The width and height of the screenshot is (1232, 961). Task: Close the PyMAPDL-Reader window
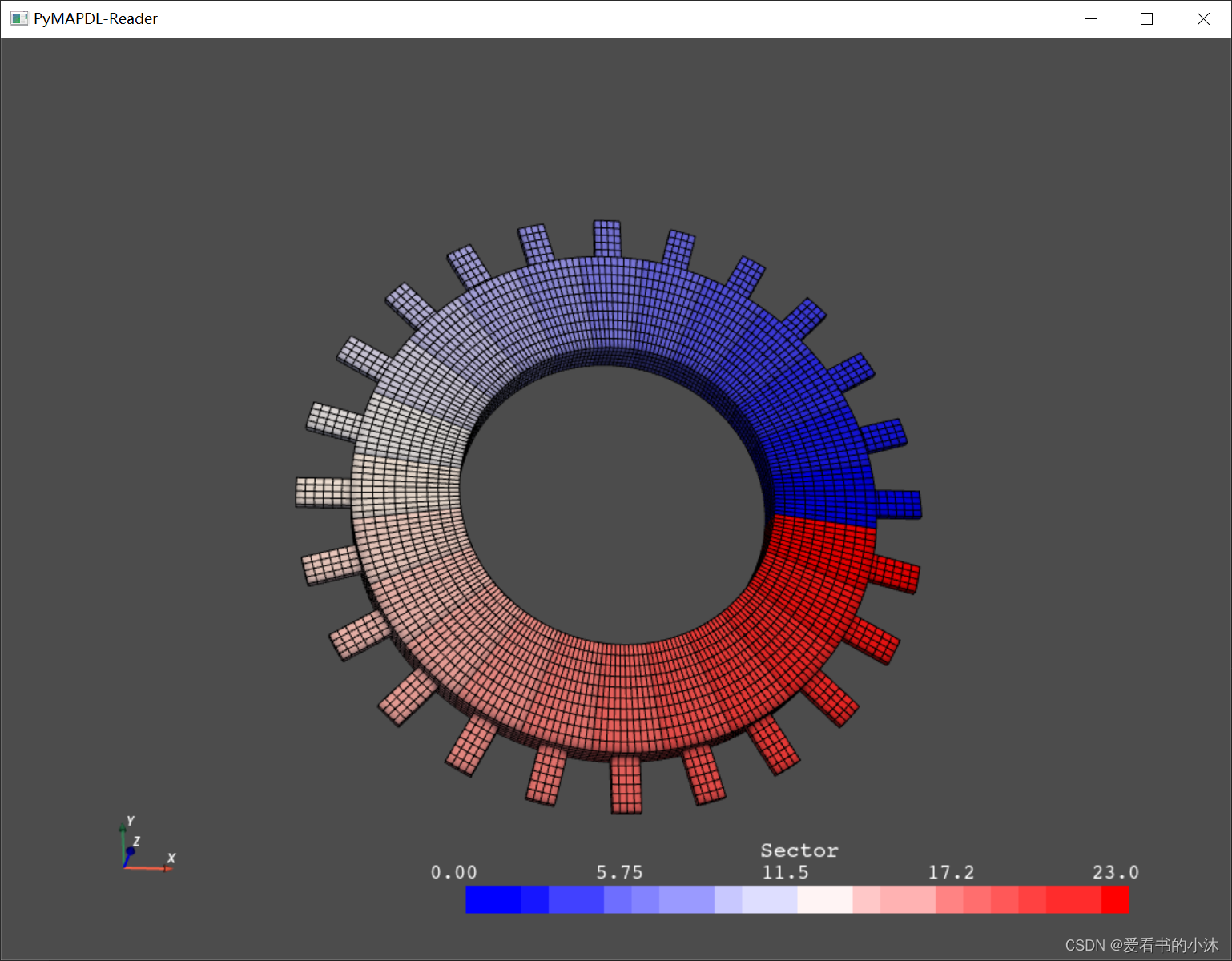[x=1203, y=18]
